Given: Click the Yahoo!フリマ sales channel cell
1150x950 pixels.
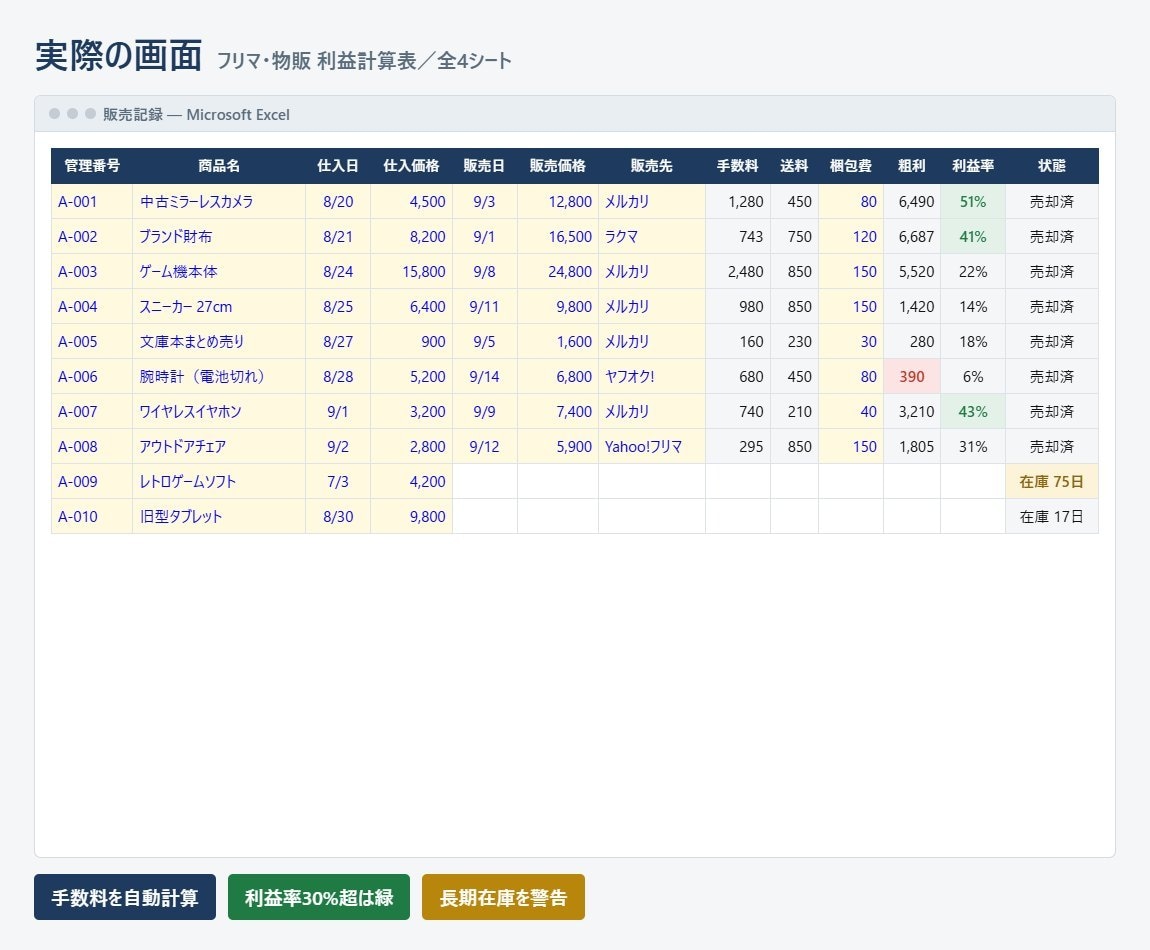Looking at the screenshot, I should (652, 446).
